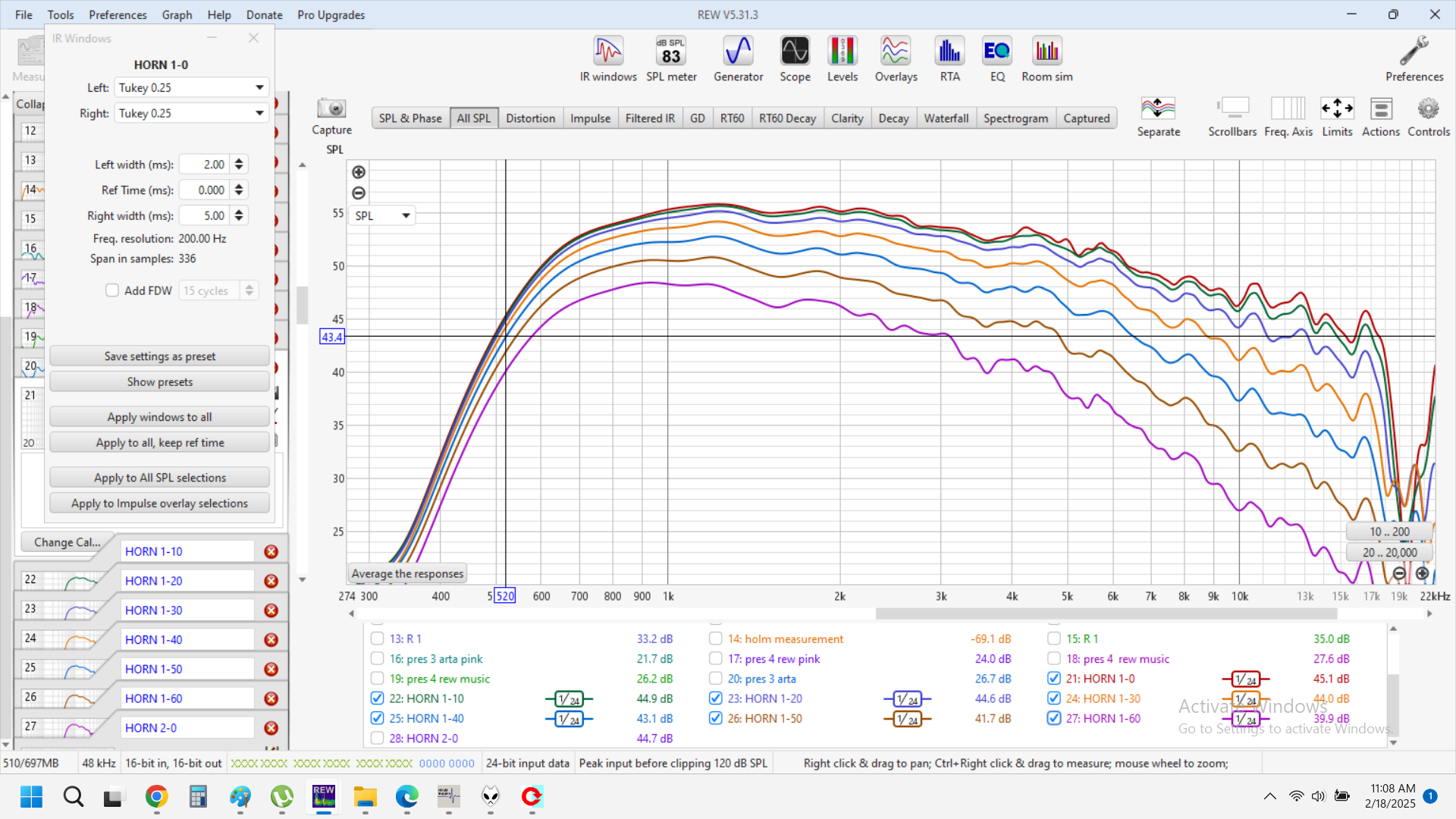The image size is (1456, 819).
Task: Select measurement 24 thumbnail
Action: [x=64, y=640]
